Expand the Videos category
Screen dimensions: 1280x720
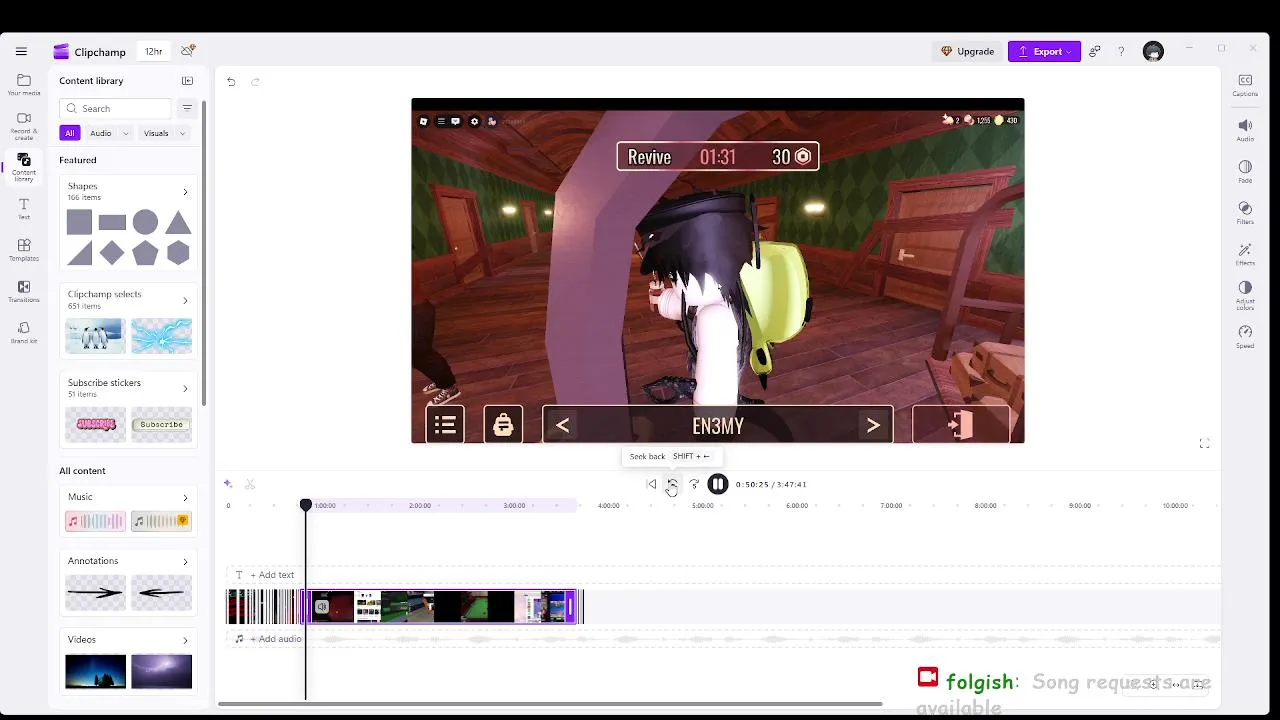tap(185, 640)
